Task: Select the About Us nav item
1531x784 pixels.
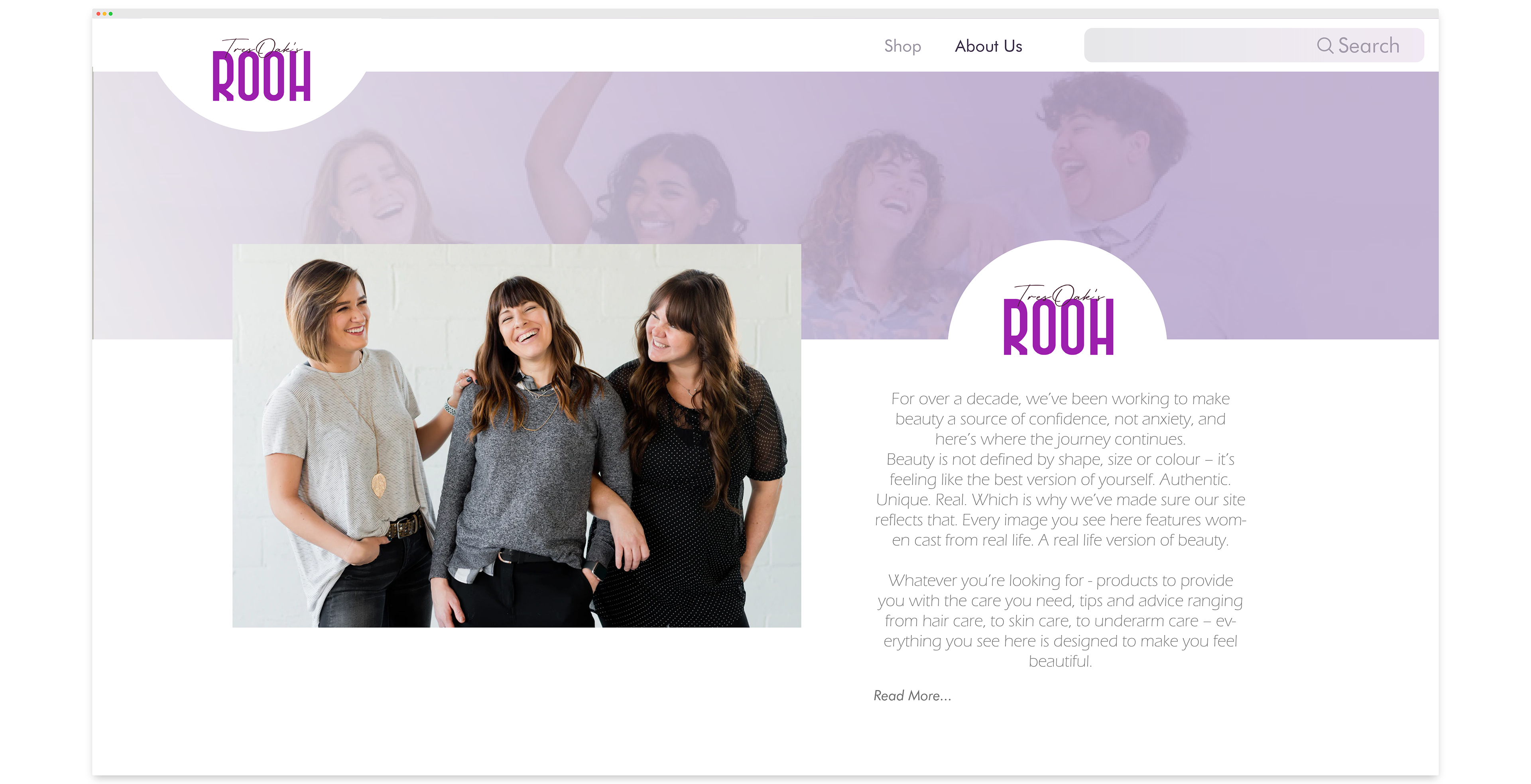Action: pyautogui.click(x=988, y=46)
